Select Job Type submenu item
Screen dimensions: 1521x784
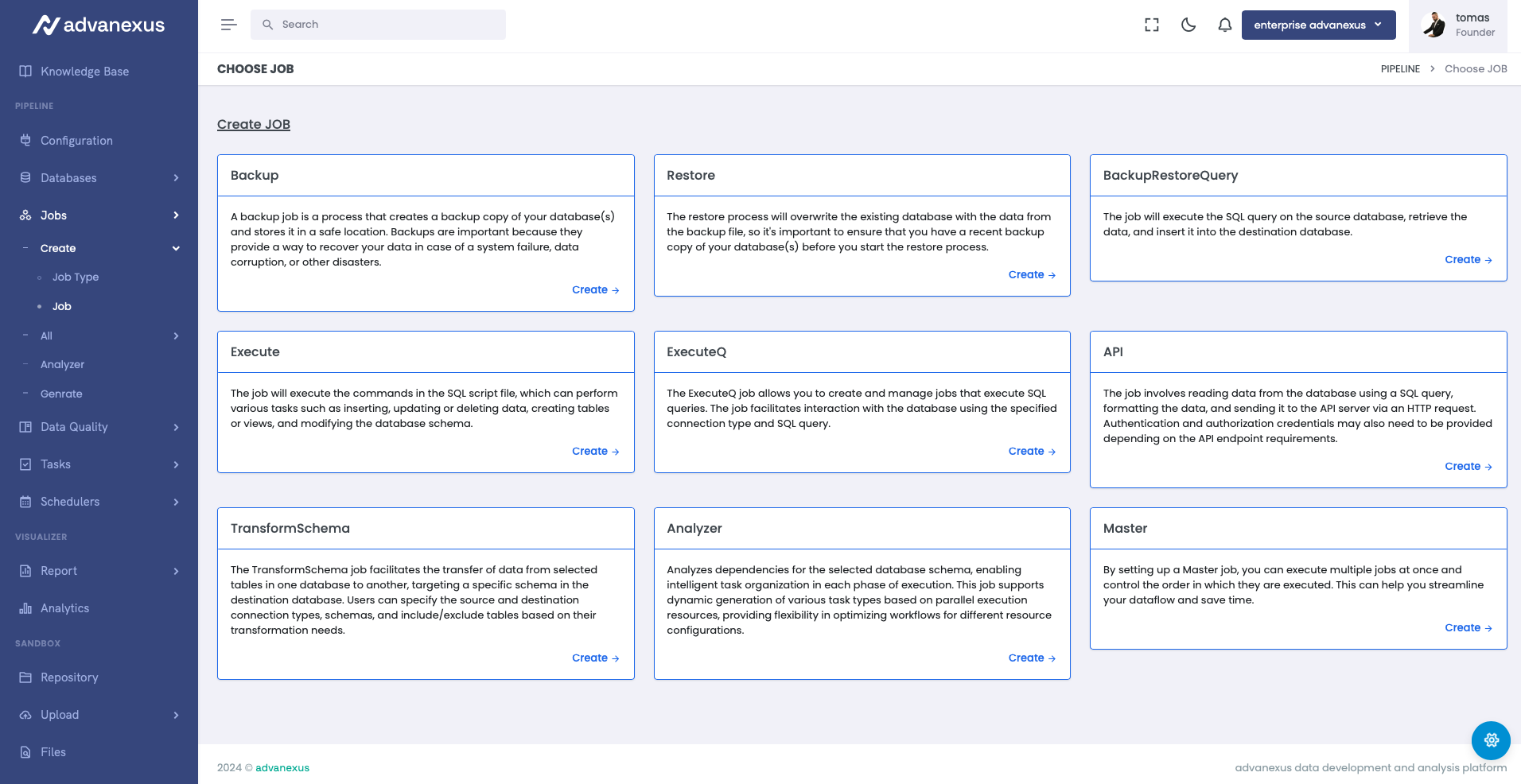coord(76,277)
